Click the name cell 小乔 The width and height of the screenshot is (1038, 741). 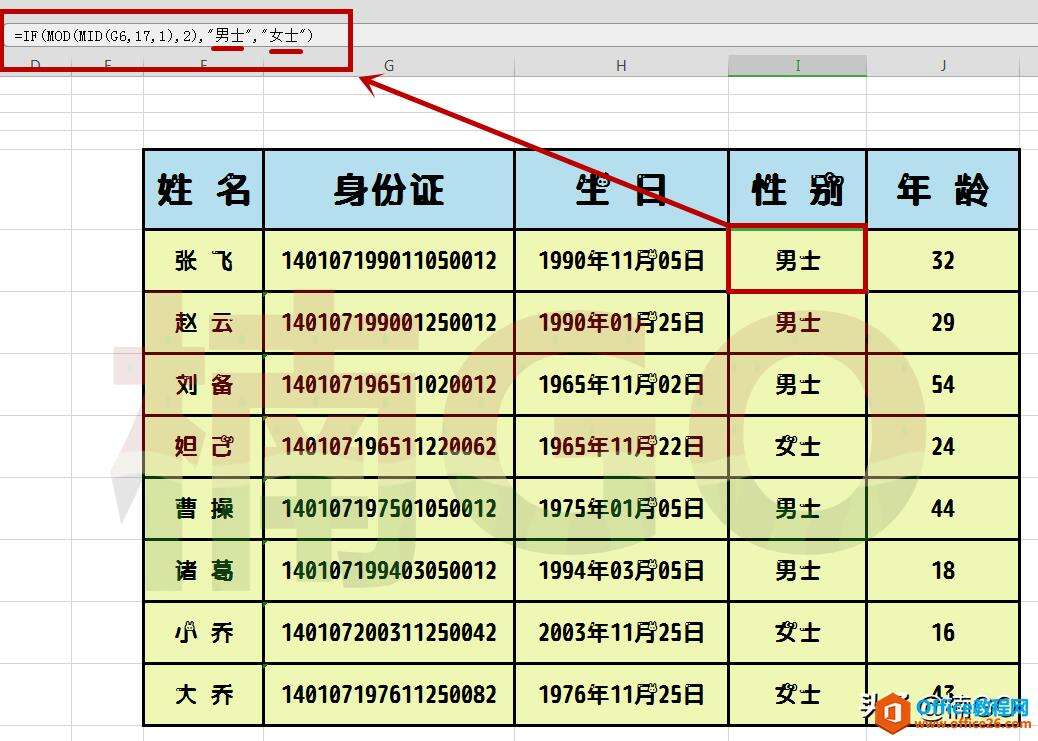pos(203,632)
